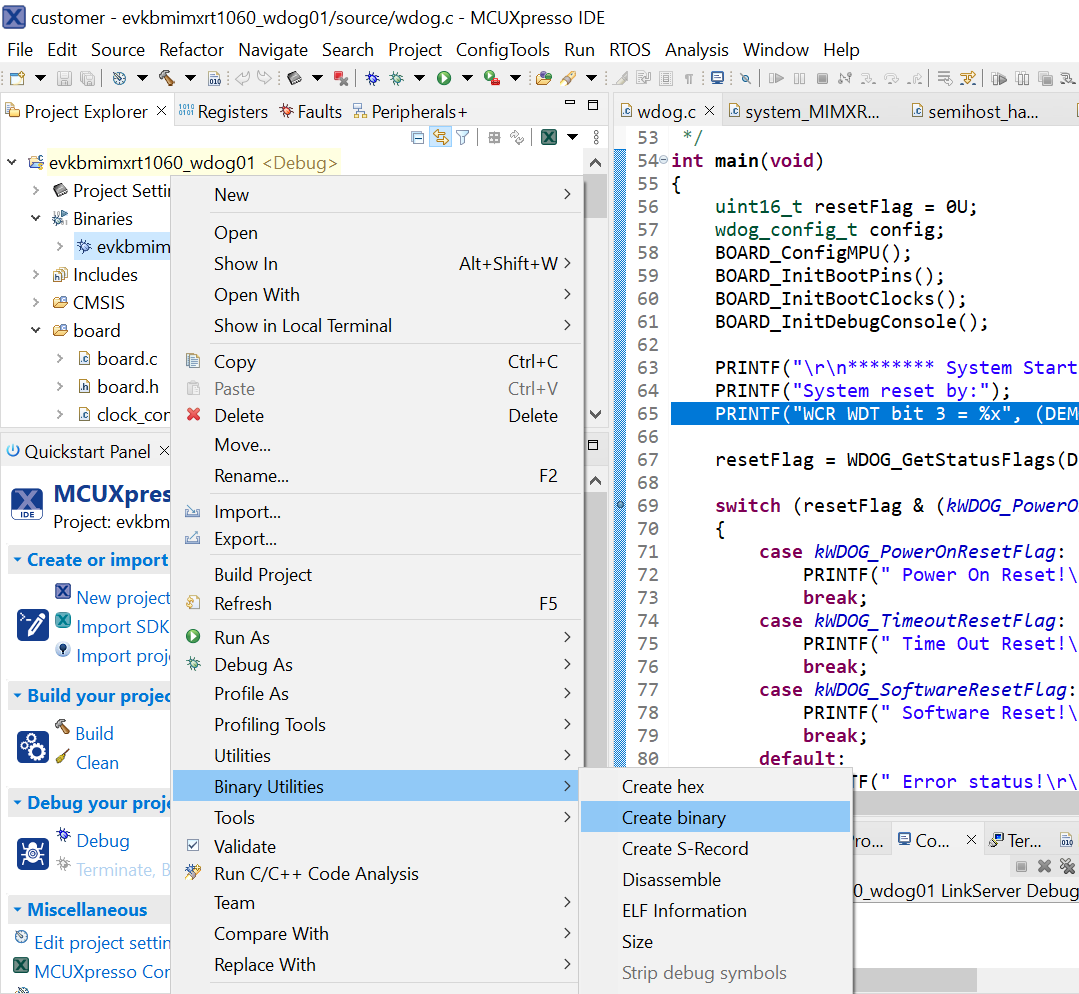Launch Debug with the bug toolbar icon
This screenshot has height=994, width=1079.
373,76
